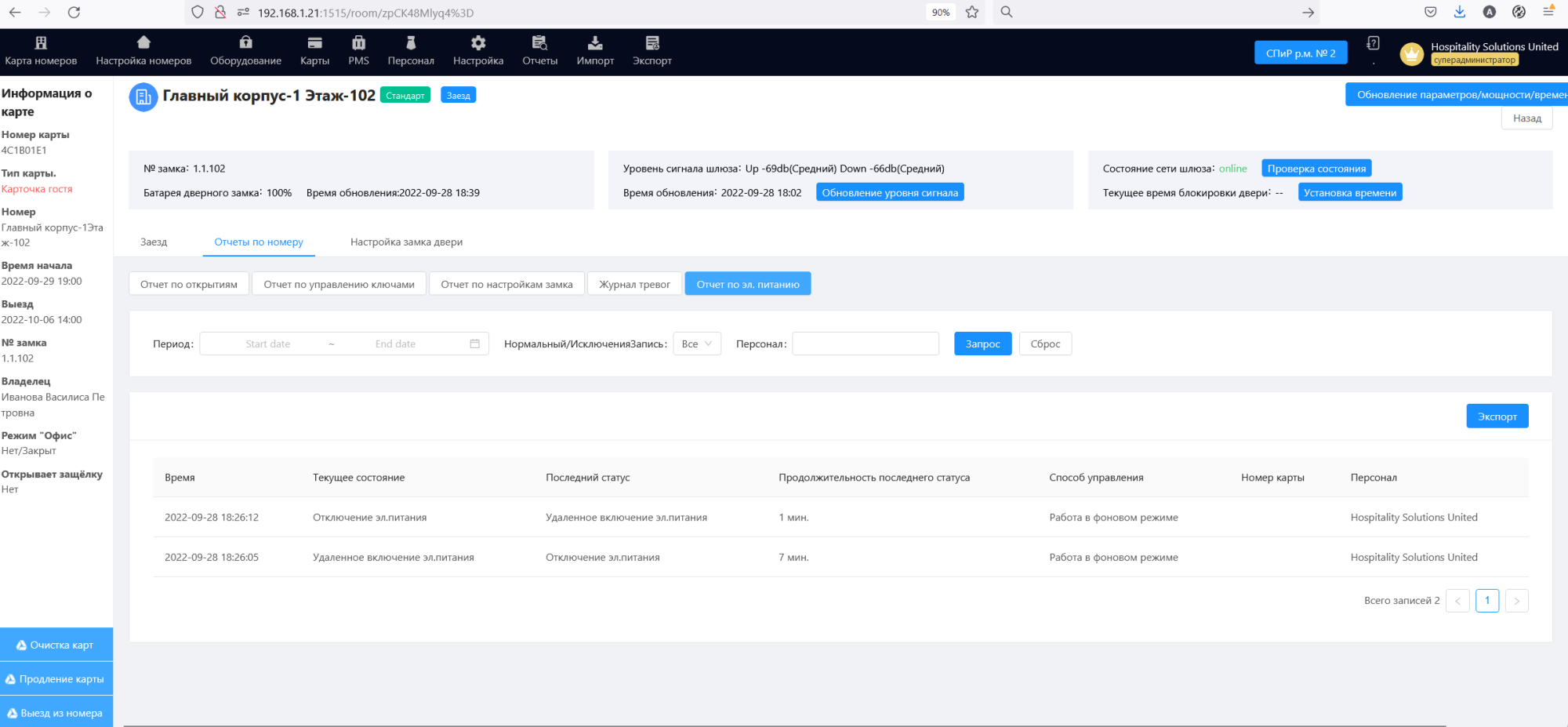Open the Карта номеров section
Screen dimensions: 1568x727
point(41,50)
